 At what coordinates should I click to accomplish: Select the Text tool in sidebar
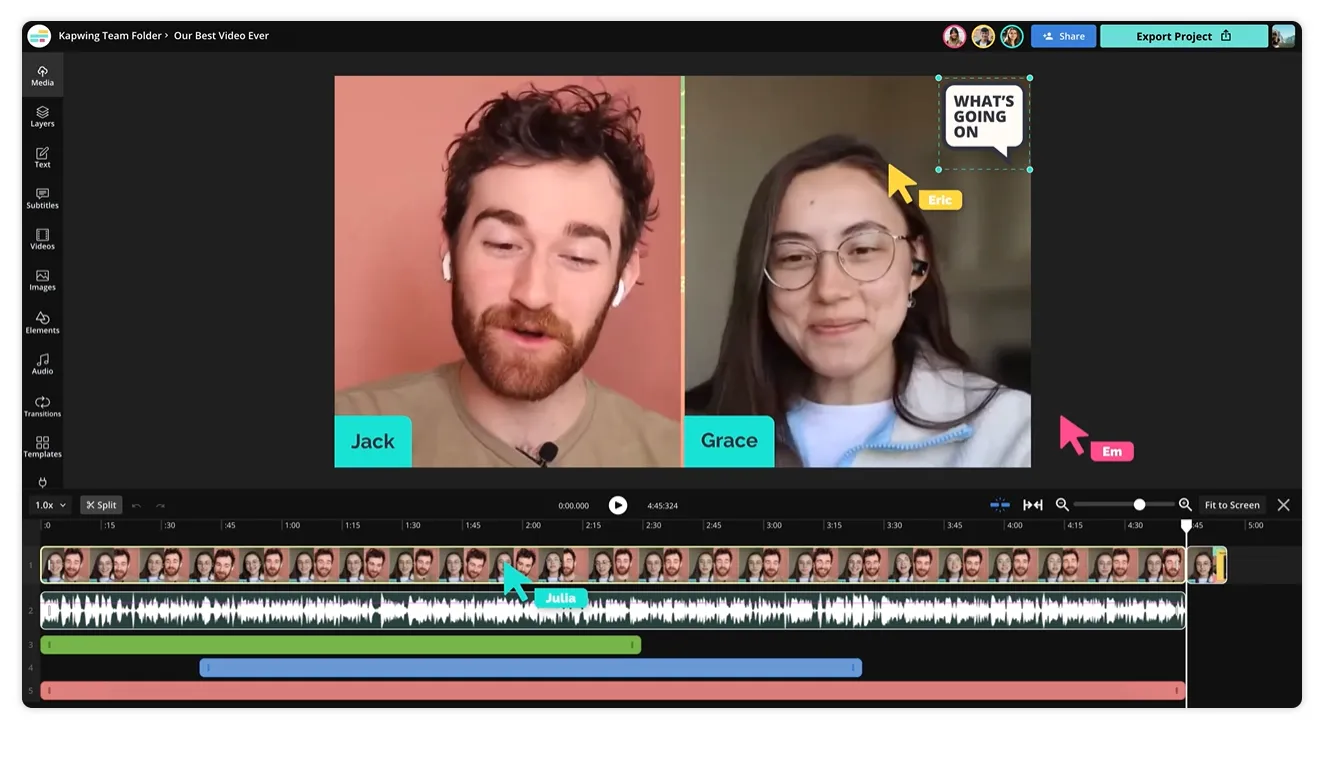click(42, 157)
